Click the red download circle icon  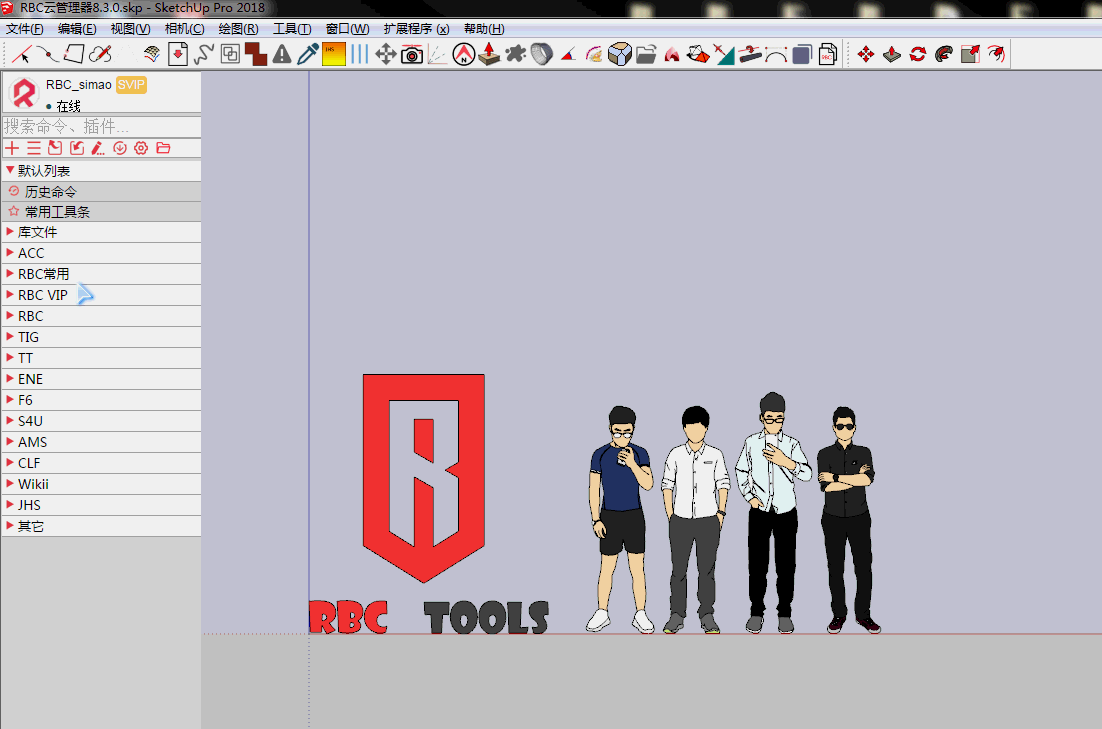tap(120, 148)
